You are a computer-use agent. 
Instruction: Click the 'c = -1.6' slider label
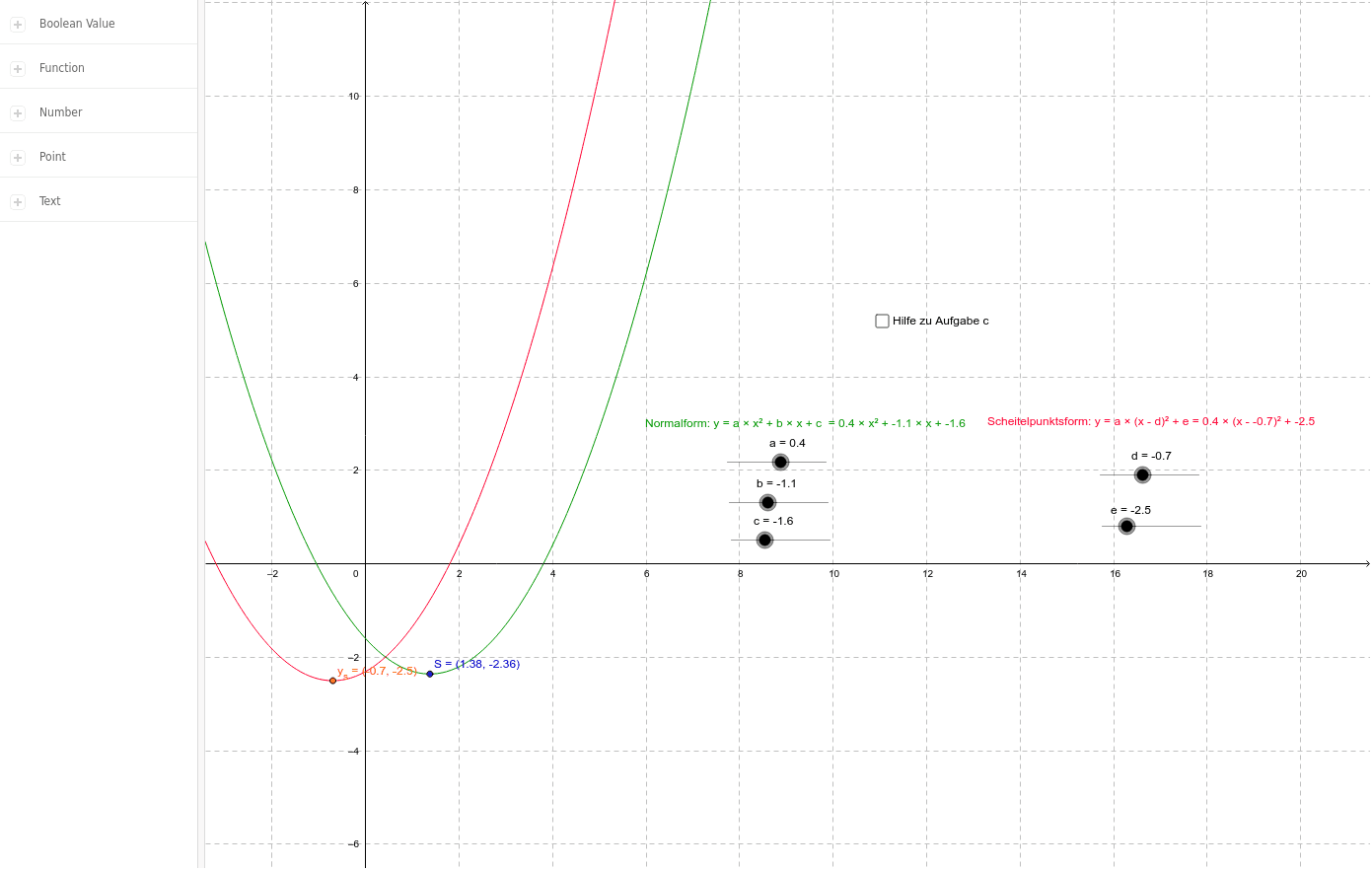(773, 521)
